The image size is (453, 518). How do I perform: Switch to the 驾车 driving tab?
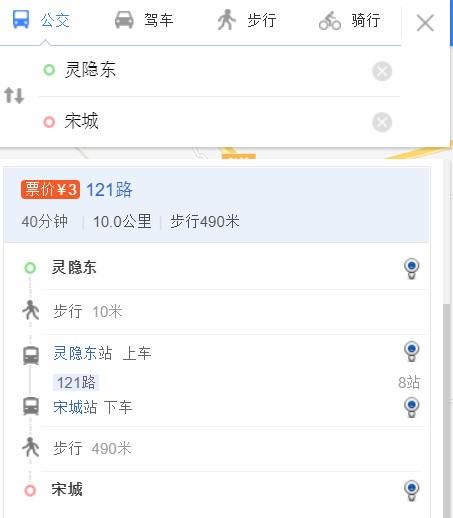coord(144,20)
